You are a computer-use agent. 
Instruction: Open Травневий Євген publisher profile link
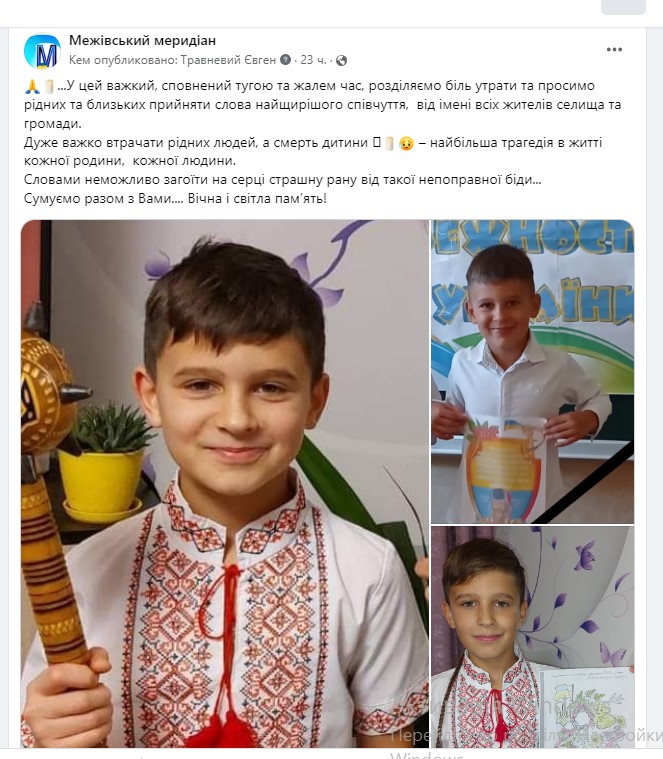click(228, 60)
